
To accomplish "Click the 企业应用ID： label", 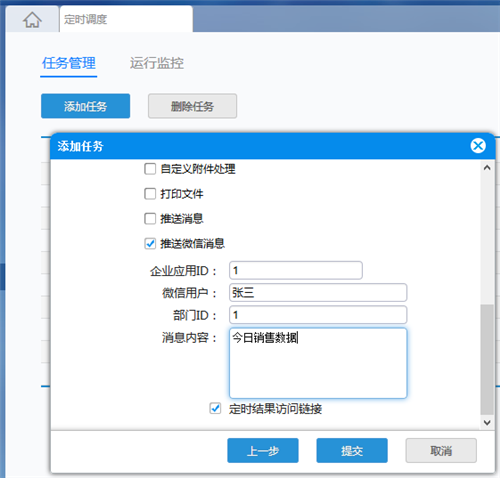I will (184, 271).
